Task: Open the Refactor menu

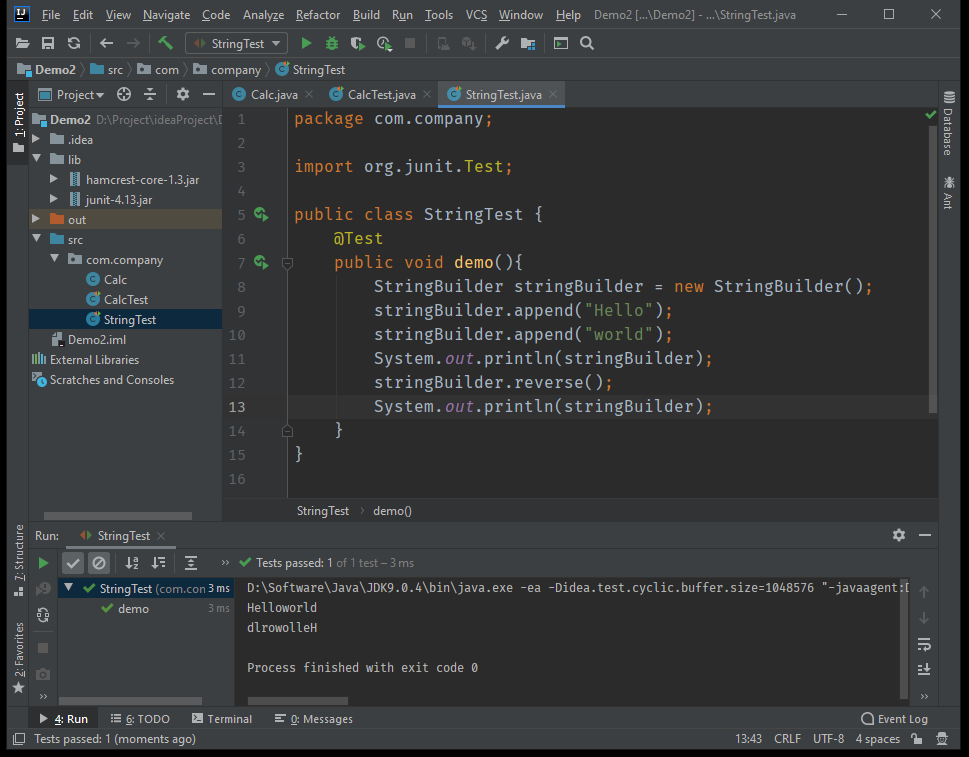Action: point(318,14)
